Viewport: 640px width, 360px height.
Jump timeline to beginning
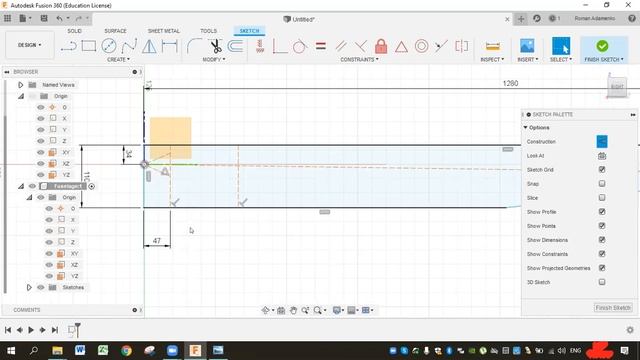tap(8, 330)
